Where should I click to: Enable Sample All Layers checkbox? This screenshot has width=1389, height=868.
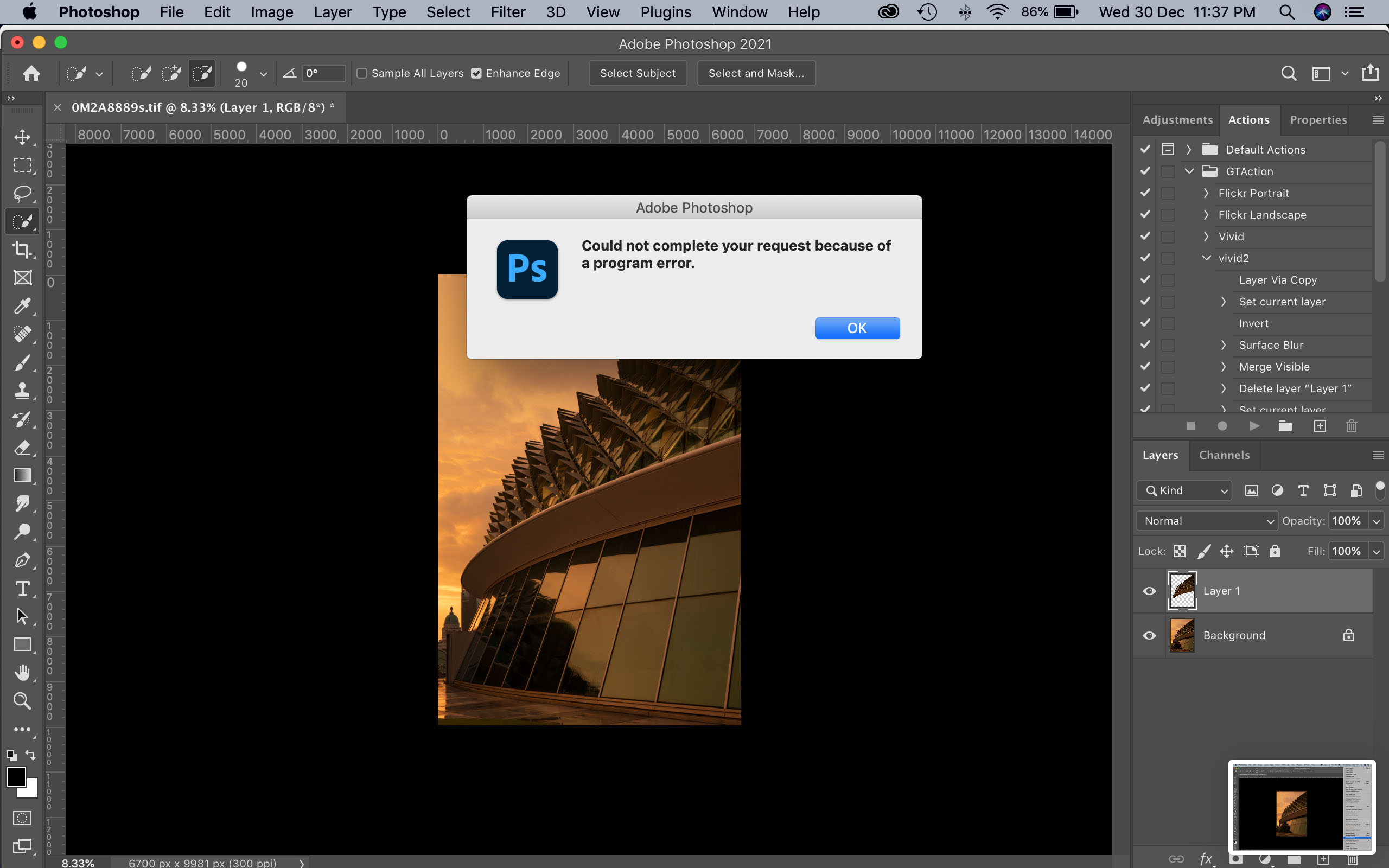[x=362, y=73]
